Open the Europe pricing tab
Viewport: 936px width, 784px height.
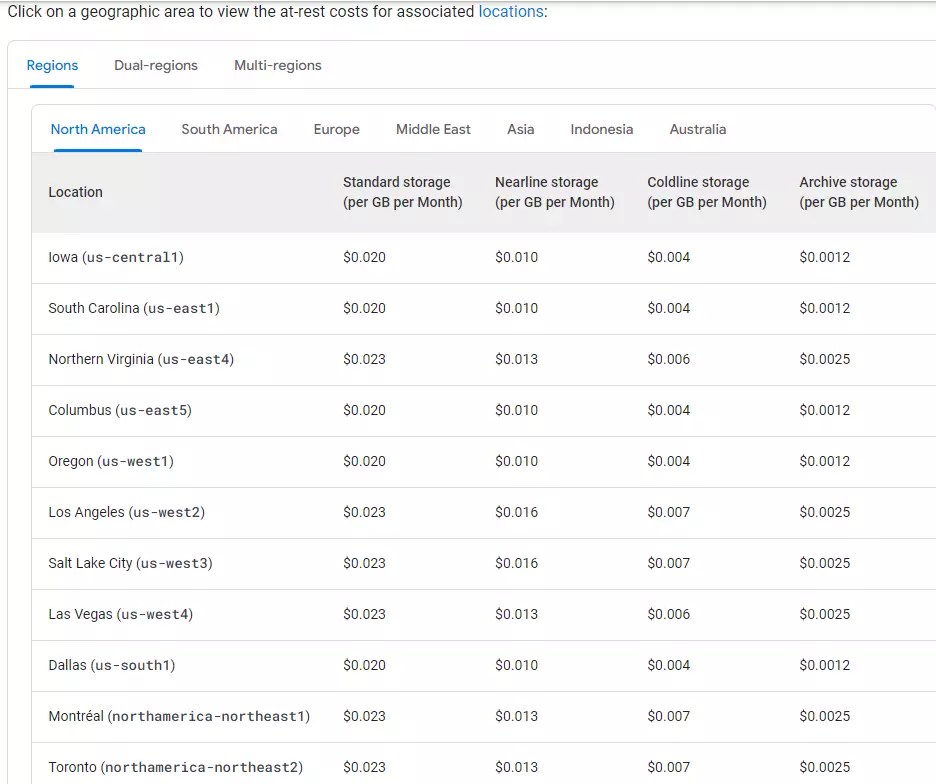point(336,129)
